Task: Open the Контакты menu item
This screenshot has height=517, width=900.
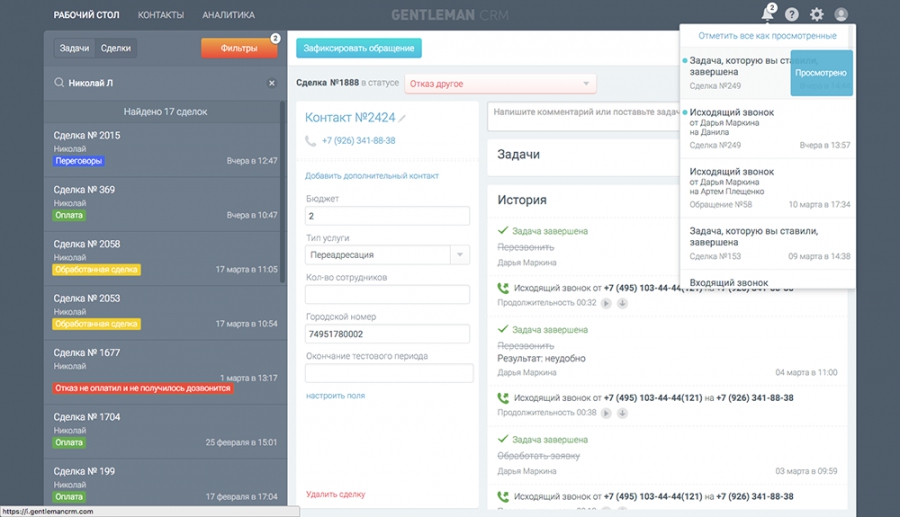Action: pyautogui.click(x=161, y=15)
